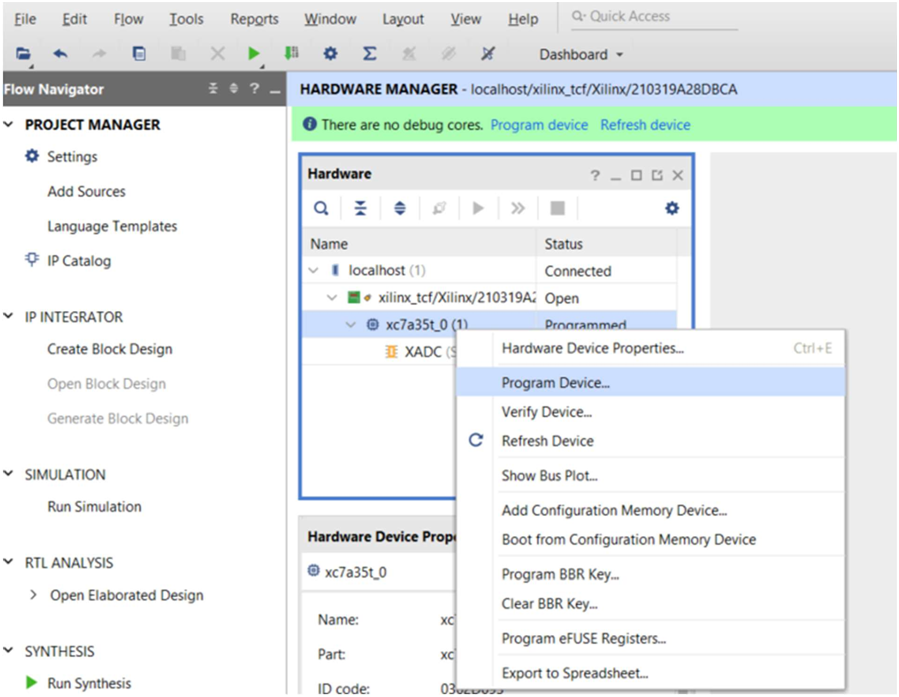The width and height of the screenshot is (899, 697).
Task: Click Collapse All icon in Hardware panel
Action: (x=360, y=208)
